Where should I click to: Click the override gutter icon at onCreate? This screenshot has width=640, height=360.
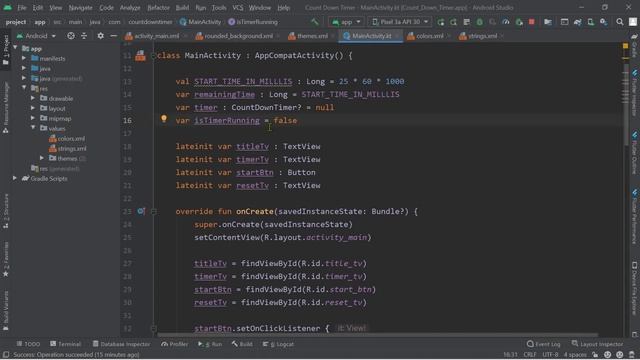(x=141, y=211)
